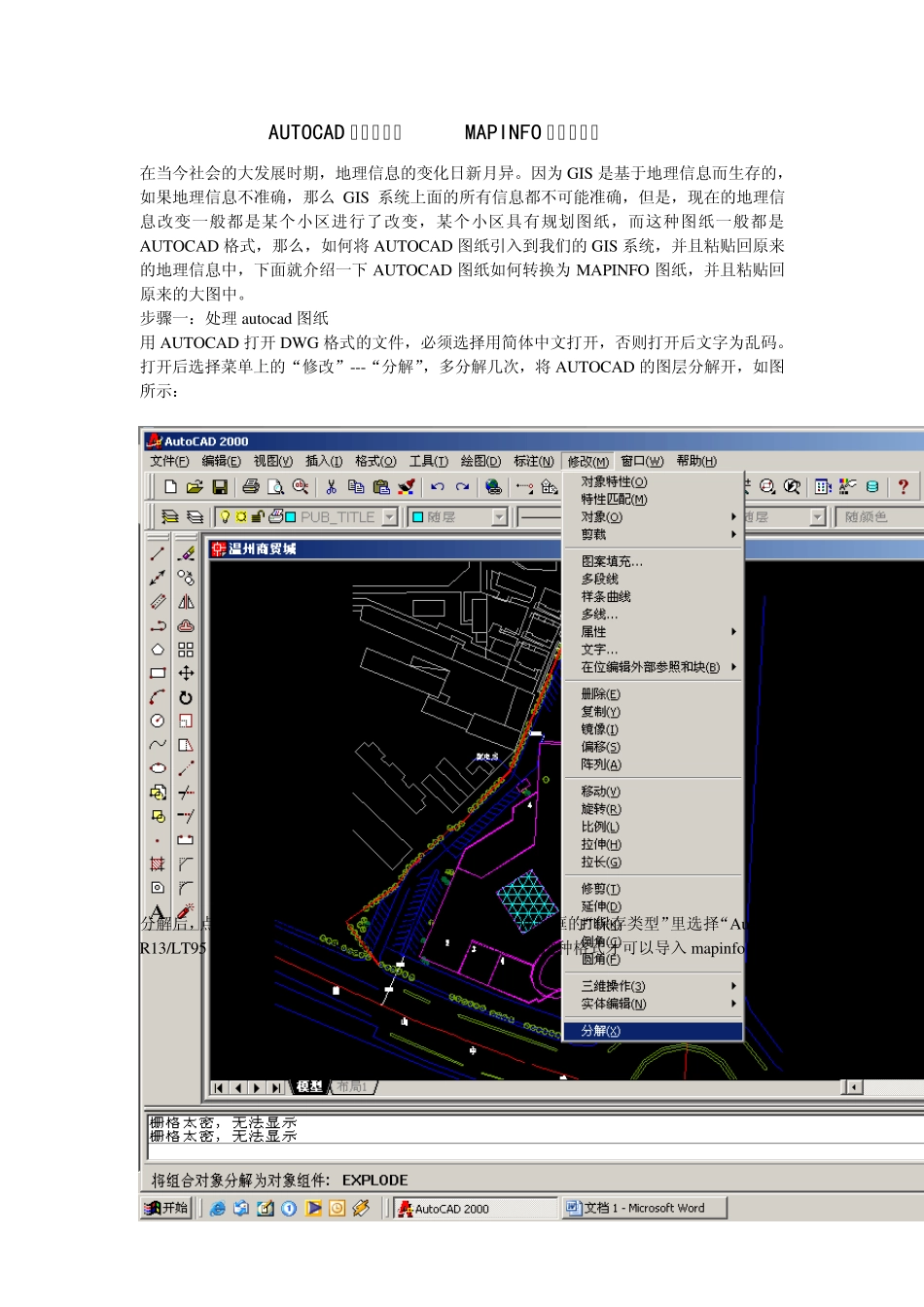Screen dimensions: 924x1307
Task: Select the Rotate tool icon
Action: (x=186, y=697)
